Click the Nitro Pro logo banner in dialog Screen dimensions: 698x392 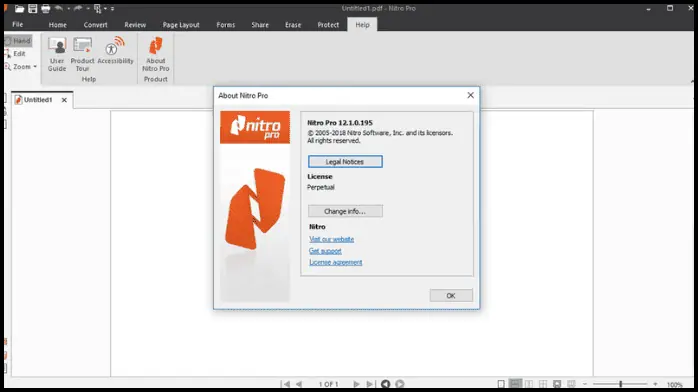pos(255,127)
